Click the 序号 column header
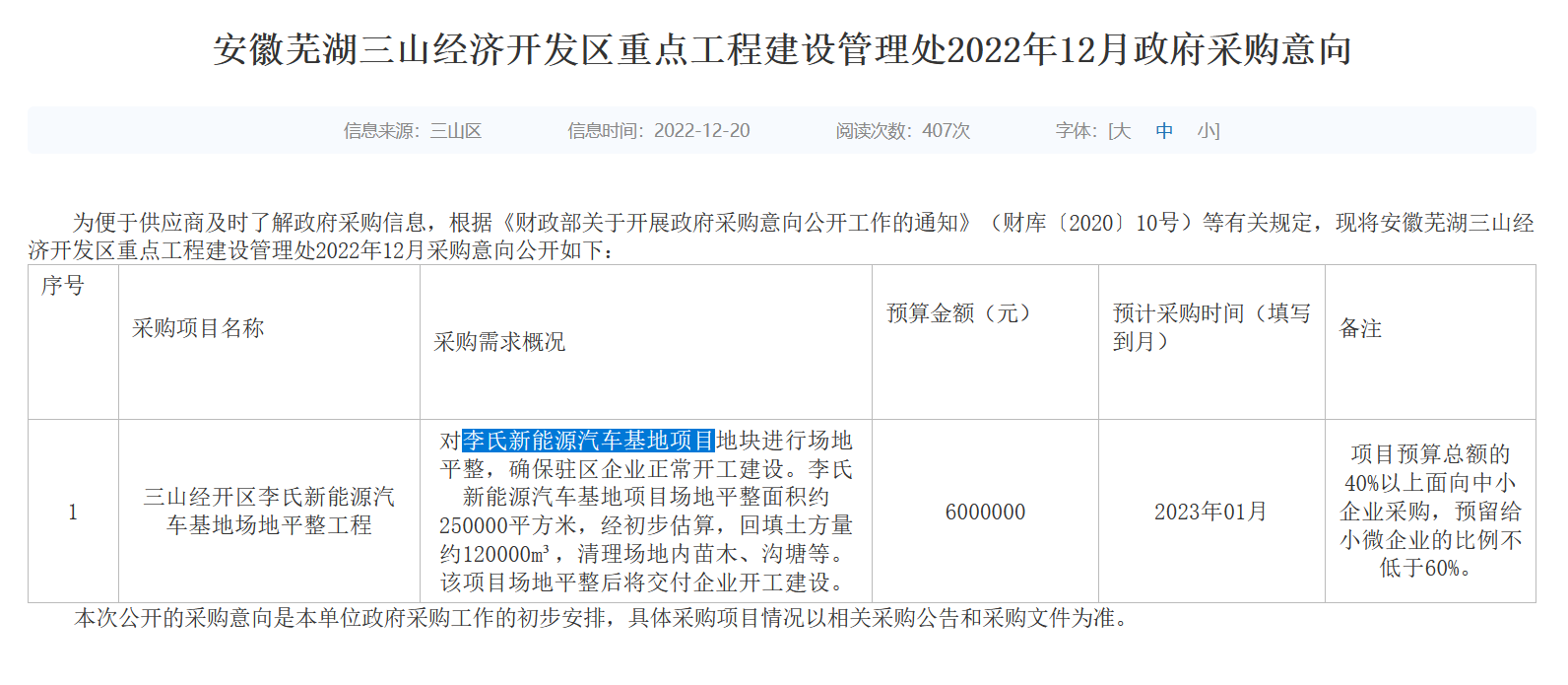Viewport: 1568px width, 685px height. pos(63,286)
